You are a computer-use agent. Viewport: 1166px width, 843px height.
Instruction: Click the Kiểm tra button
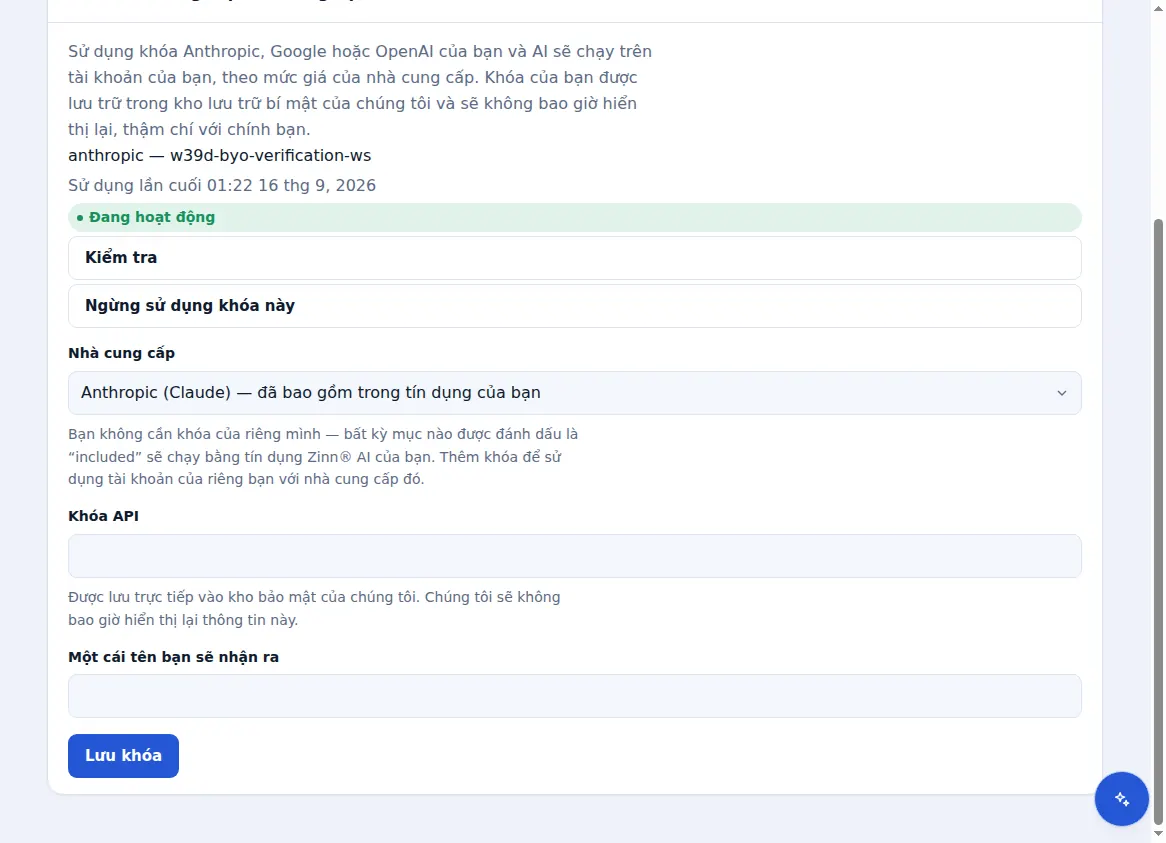[x=574, y=258]
